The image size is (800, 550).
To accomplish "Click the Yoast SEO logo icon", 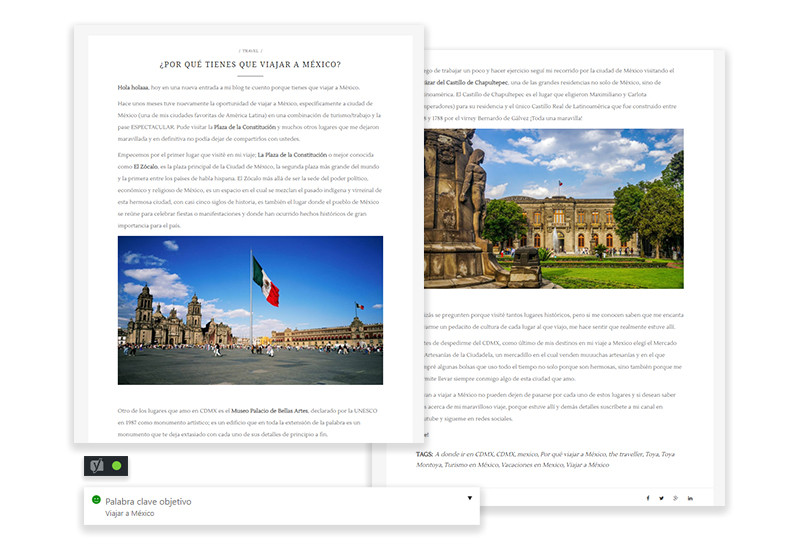I will pyautogui.click(x=97, y=465).
